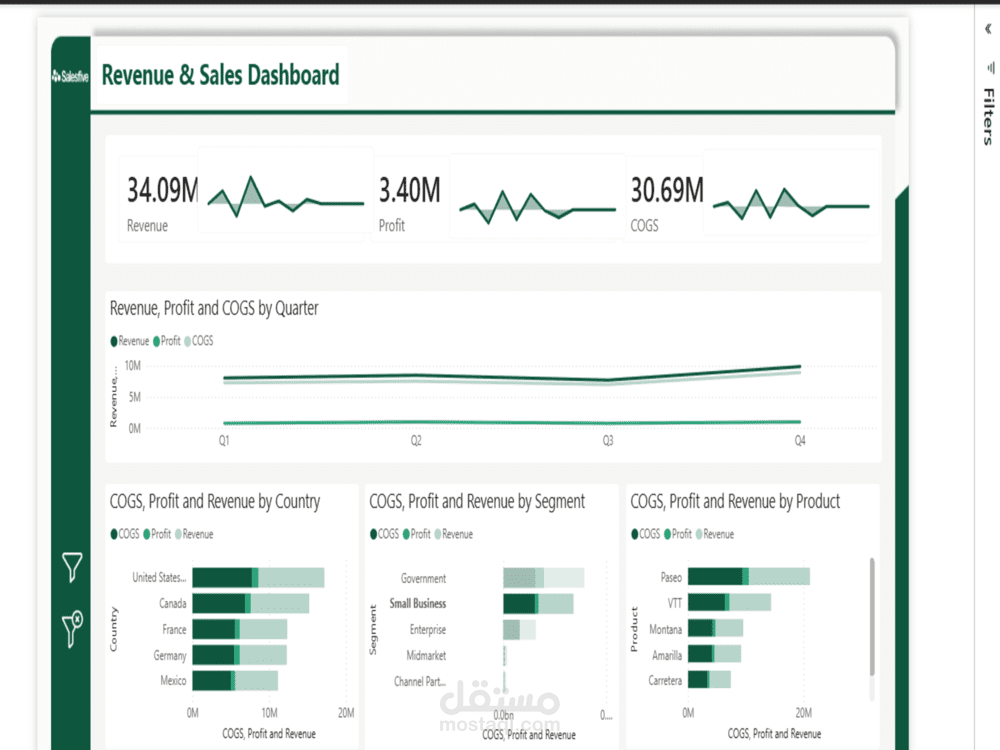The image size is (1000, 750).
Task: Select the Amarilla product bar
Action: (x=714, y=654)
